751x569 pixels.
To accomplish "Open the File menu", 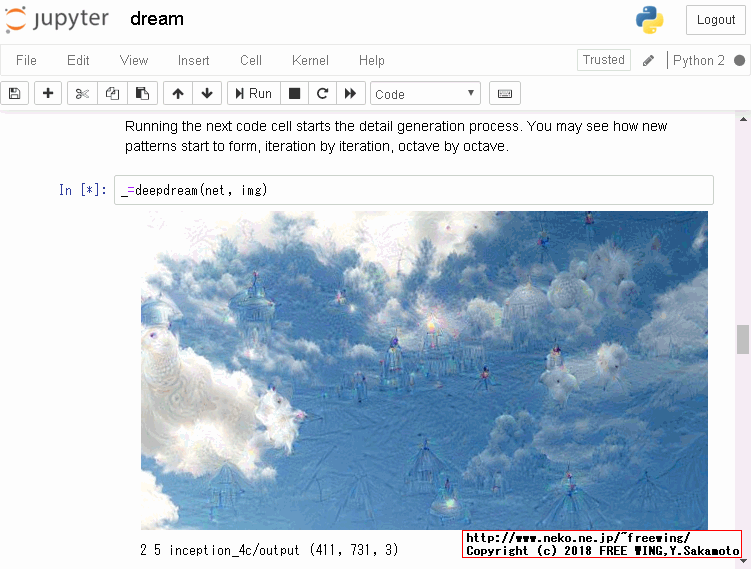I will click(26, 60).
